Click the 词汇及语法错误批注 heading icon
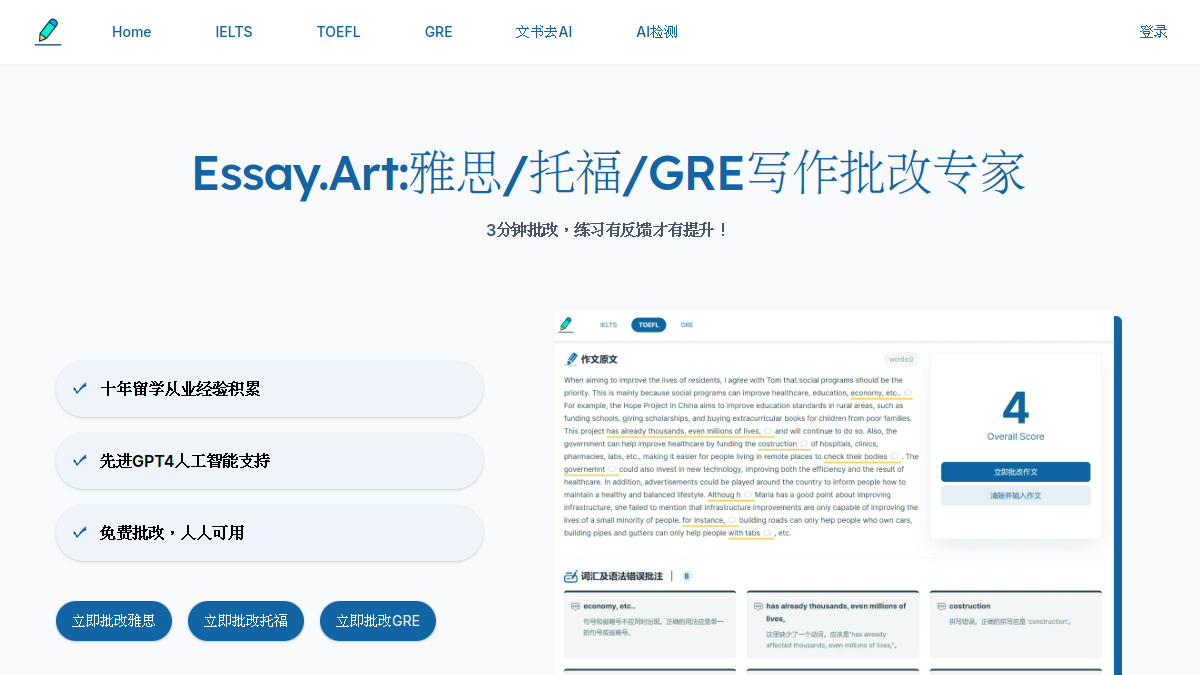The width and height of the screenshot is (1200, 675). 572,576
